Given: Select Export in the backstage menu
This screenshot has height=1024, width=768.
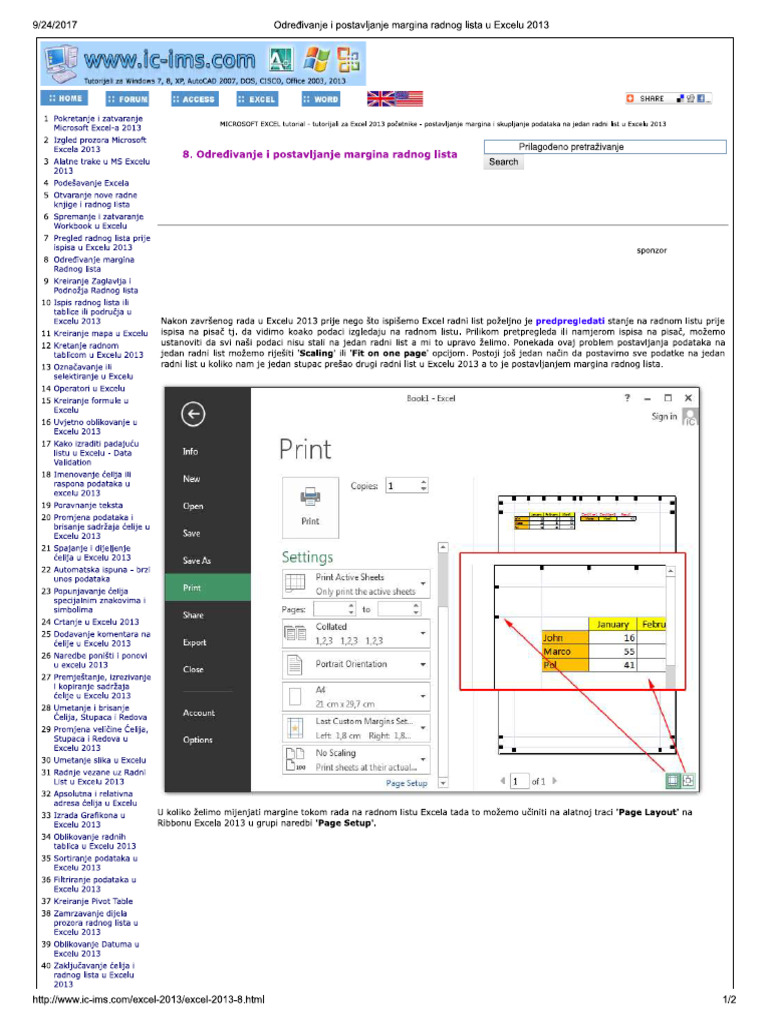Looking at the screenshot, I should [195, 643].
